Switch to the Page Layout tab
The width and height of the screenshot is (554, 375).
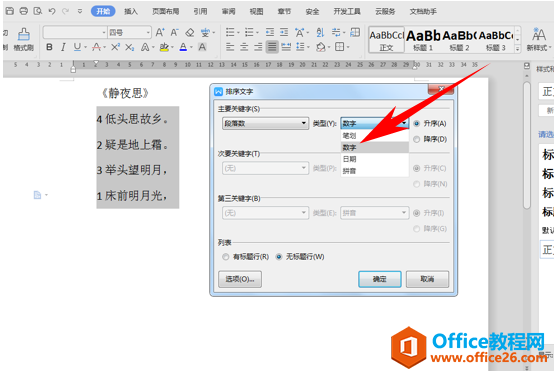tap(165, 11)
